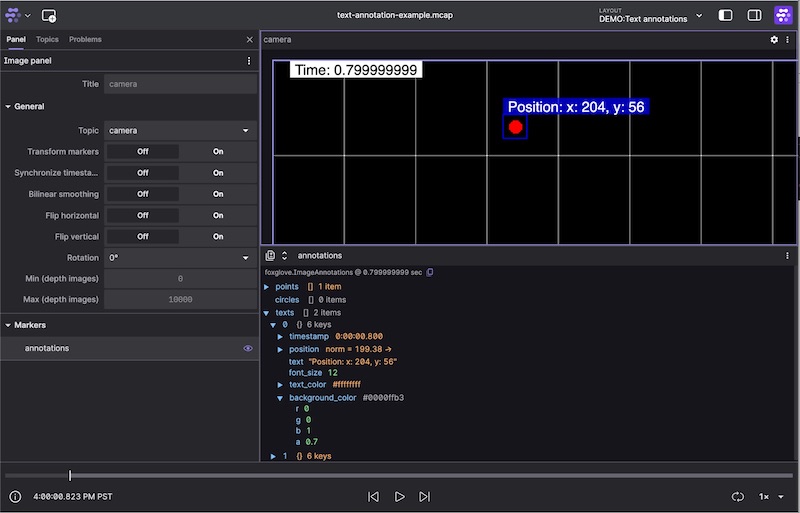Toggle annotations marker visibility eye
800x513 pixels.
pyautogui.click(x=247, y=348)
